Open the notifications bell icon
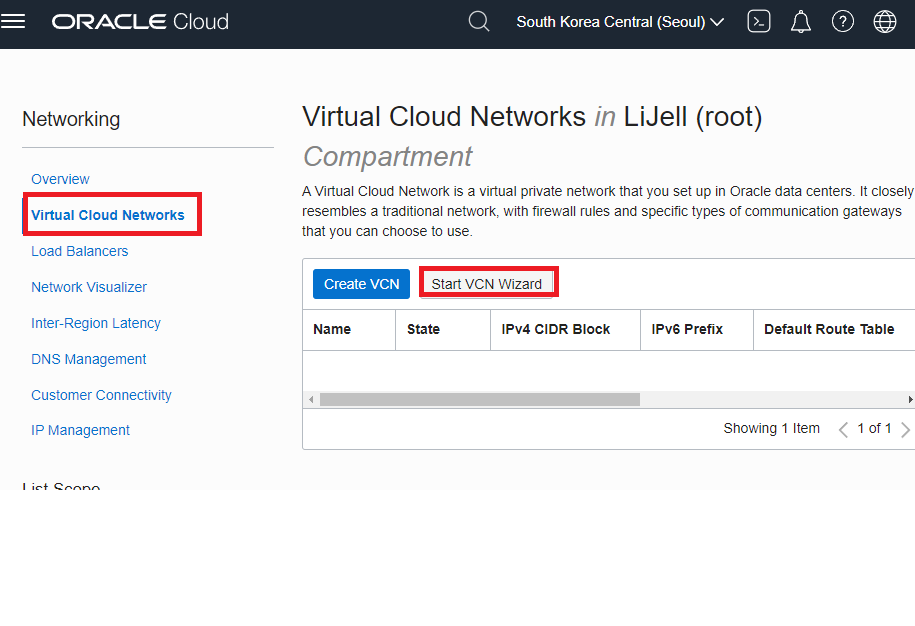 (801, 22)
